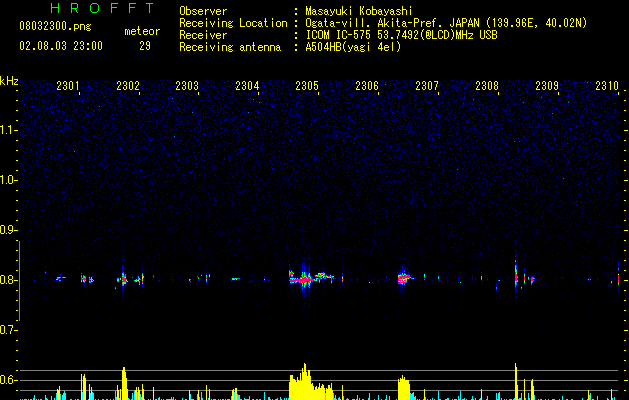Viewport: 629px width, 400px height.
Task: Click the 2302 time marker
Action: (128, 85)
